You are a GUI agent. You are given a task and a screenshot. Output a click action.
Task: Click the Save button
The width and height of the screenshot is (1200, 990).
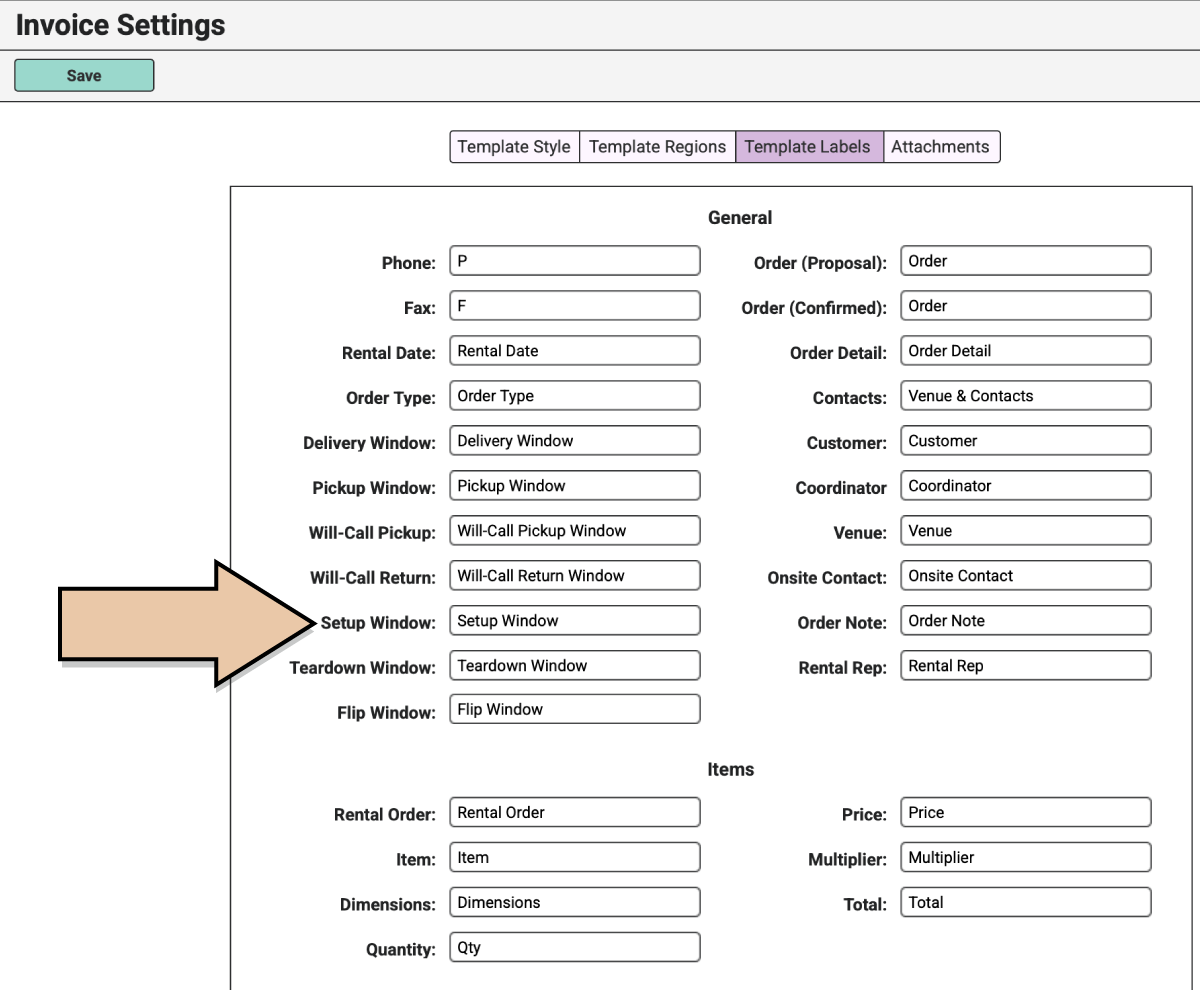(84, 76)
